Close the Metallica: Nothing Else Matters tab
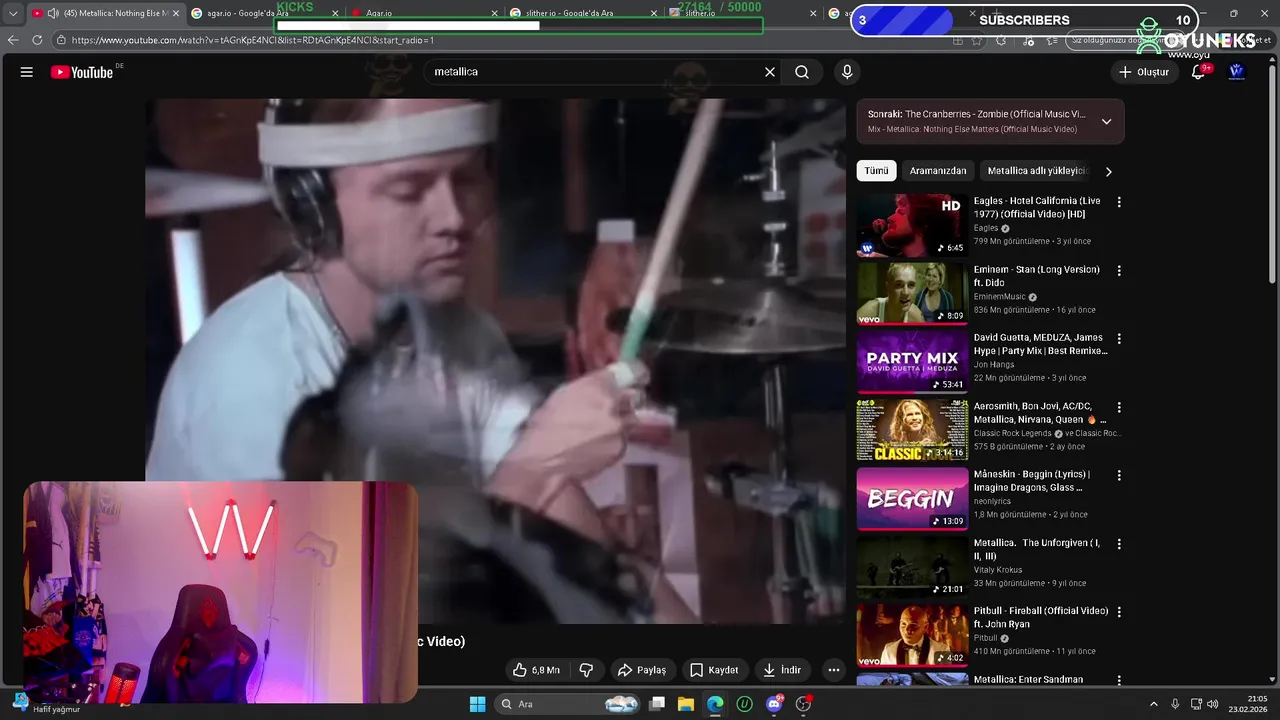1280x720 pixels. (x=176, y=13)
